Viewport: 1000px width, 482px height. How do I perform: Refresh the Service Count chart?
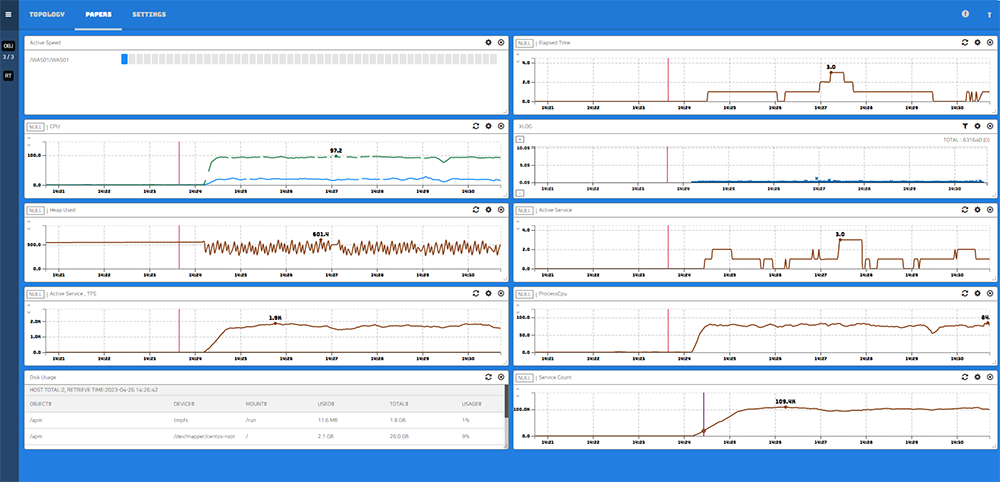965,377
